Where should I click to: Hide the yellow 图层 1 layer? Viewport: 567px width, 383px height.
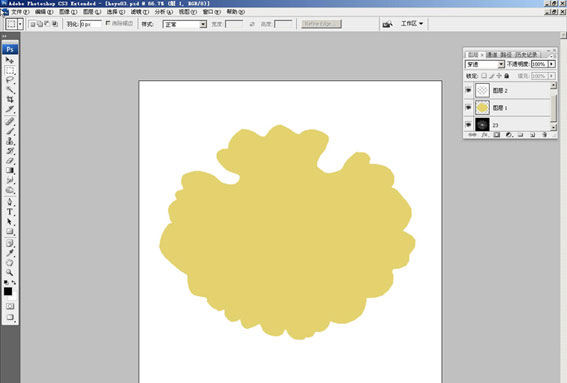pyautogui.click(x=468, y=107)
